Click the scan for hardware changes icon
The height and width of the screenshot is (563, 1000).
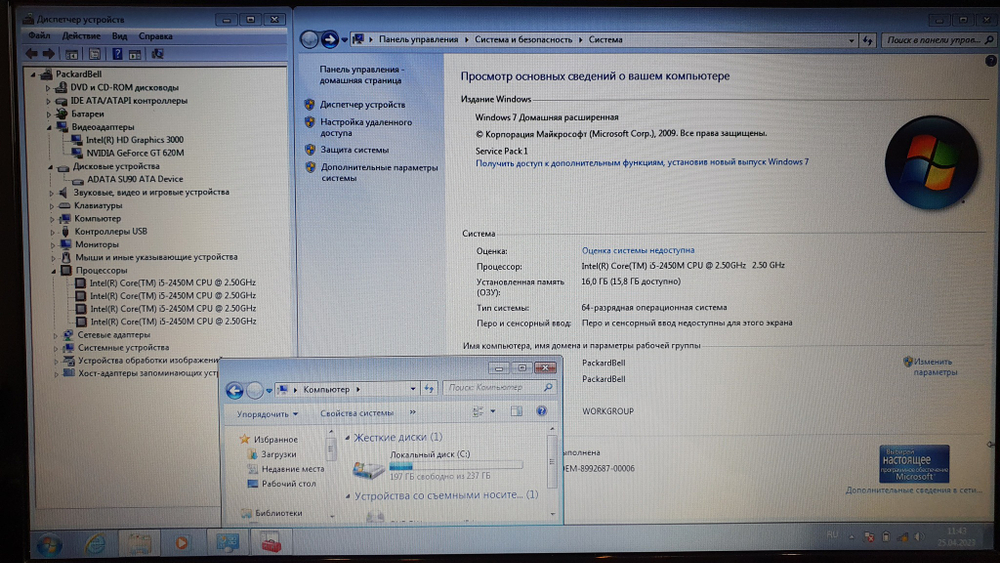pyautogui.click(x=158, y=54)
